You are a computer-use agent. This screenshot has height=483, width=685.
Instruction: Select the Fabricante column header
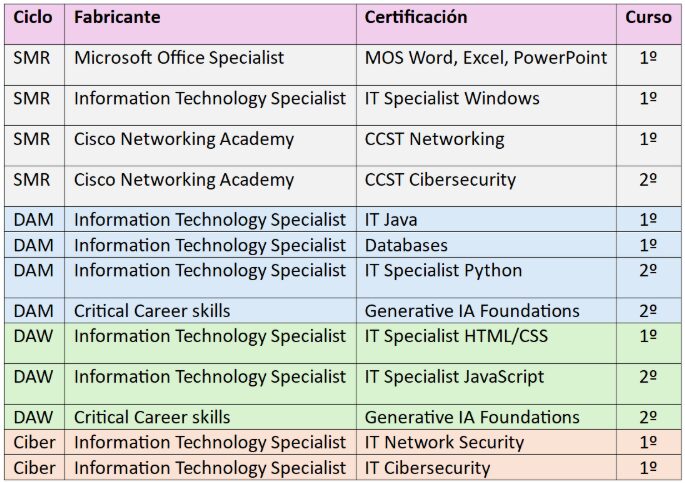[210, 24]
